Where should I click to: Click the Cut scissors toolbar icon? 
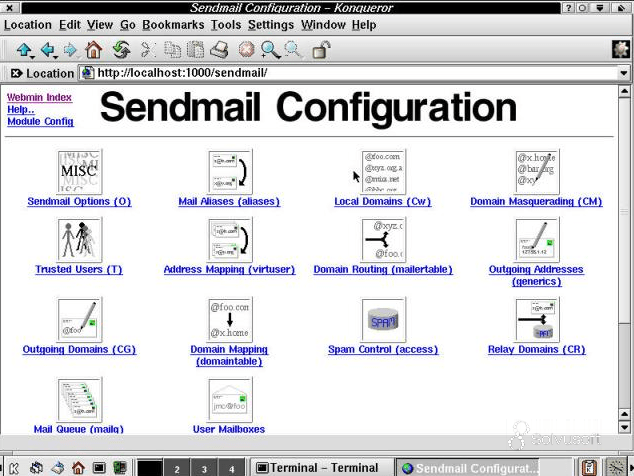point(148,50)
